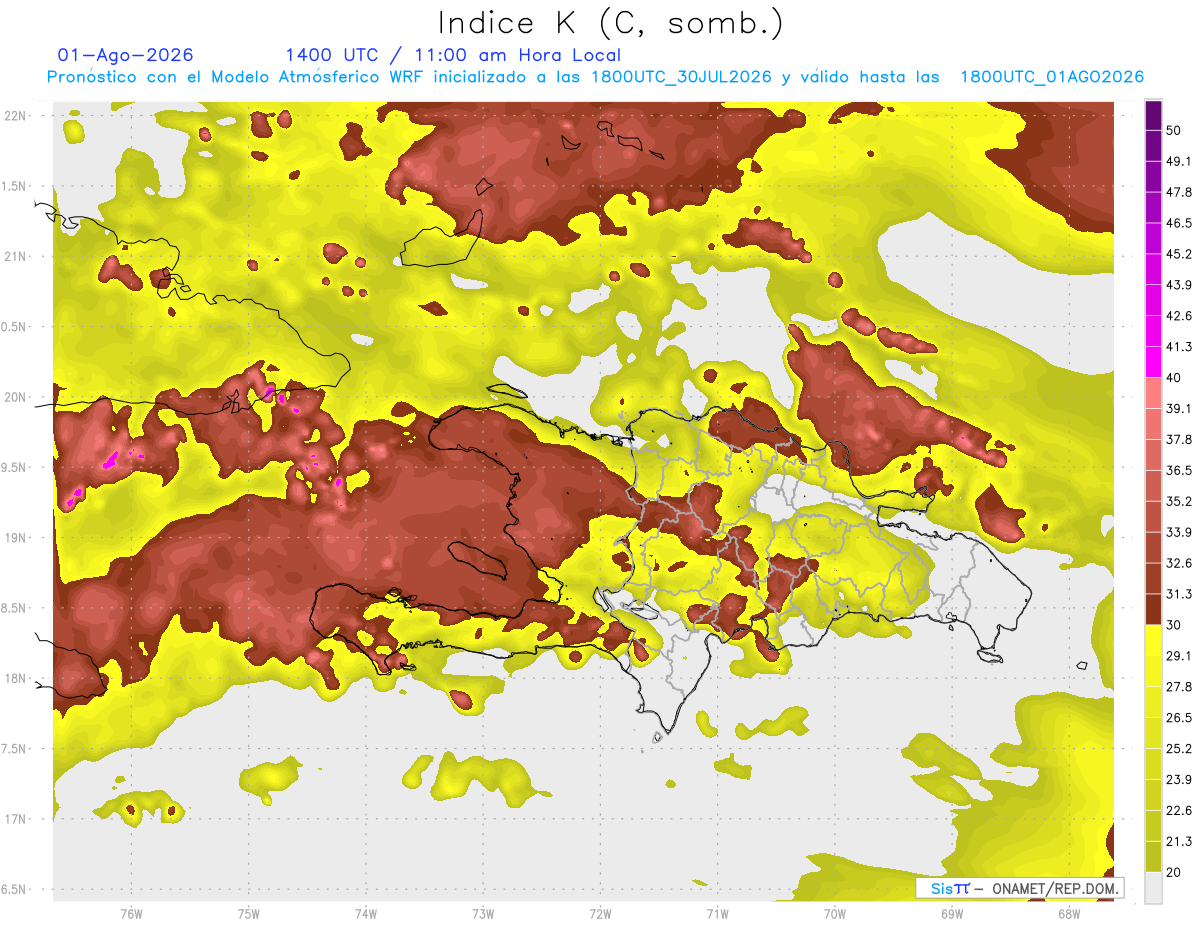Click legend value 35.2
The height and width of the screenshot is (927, 1200).
(1178, 501)
